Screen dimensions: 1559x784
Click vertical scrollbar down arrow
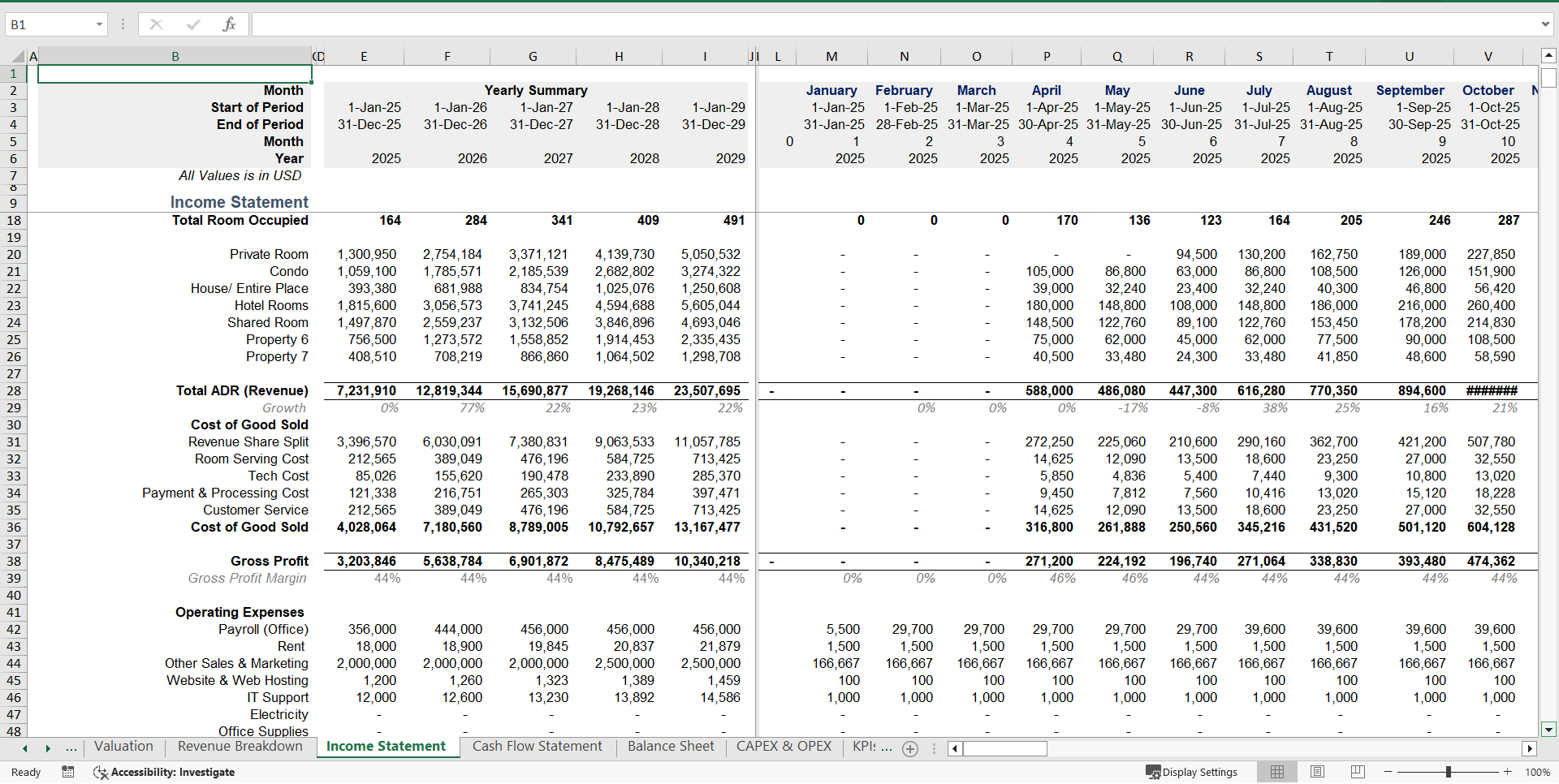coord(1548,729)
